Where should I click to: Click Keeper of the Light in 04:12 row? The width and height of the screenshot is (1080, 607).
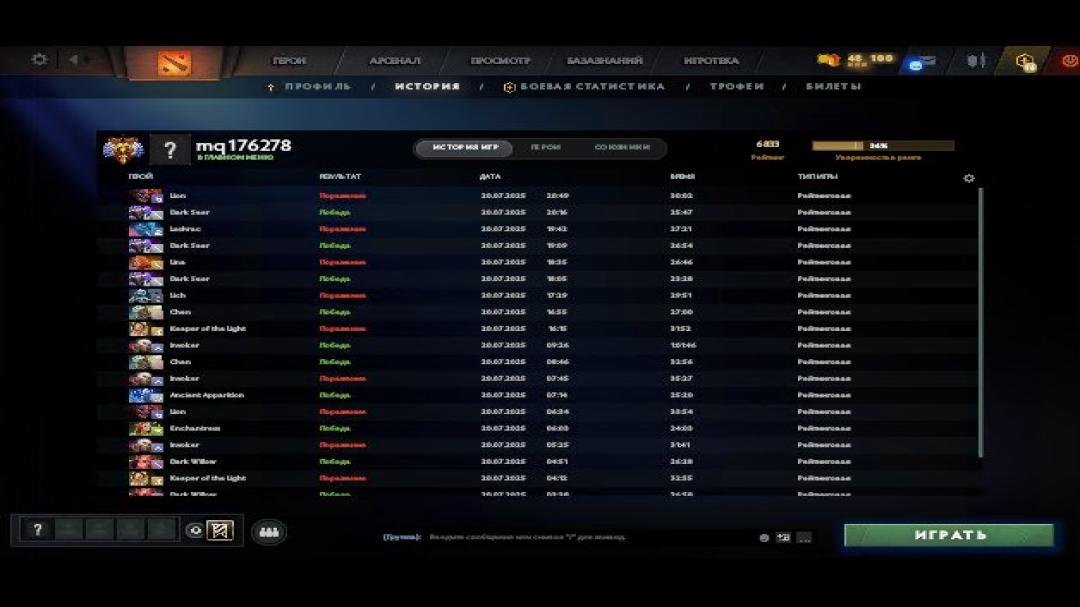coord(208,478)
